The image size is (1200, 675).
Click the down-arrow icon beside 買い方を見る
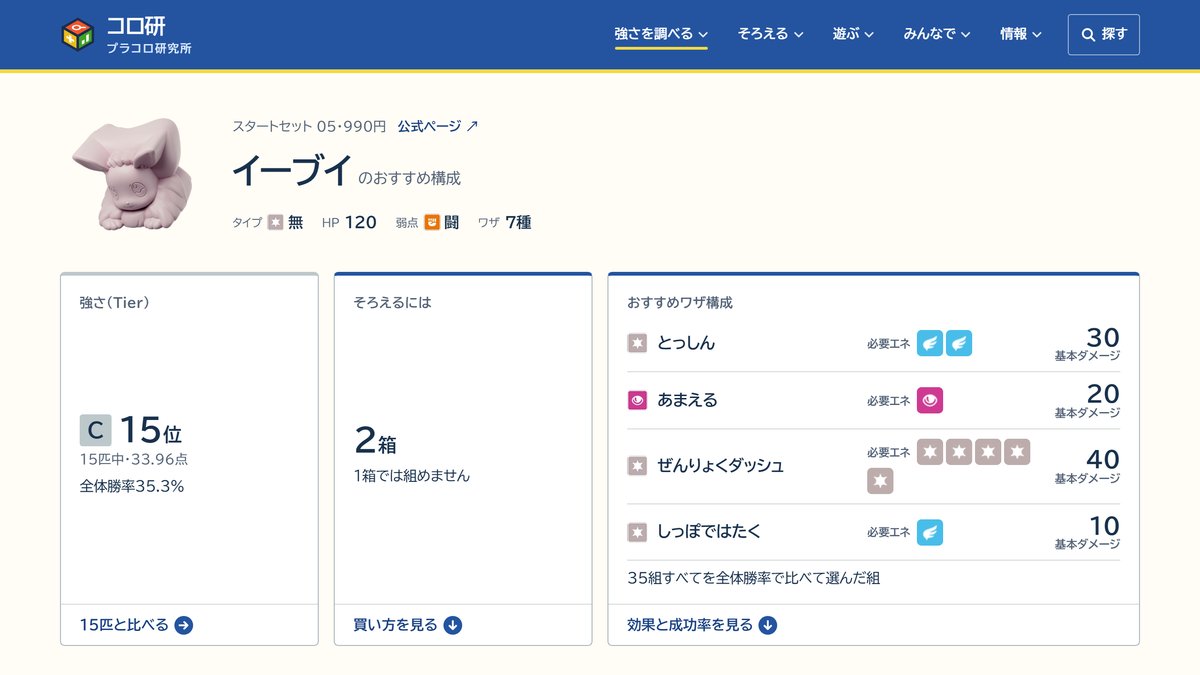coord(452,625)
